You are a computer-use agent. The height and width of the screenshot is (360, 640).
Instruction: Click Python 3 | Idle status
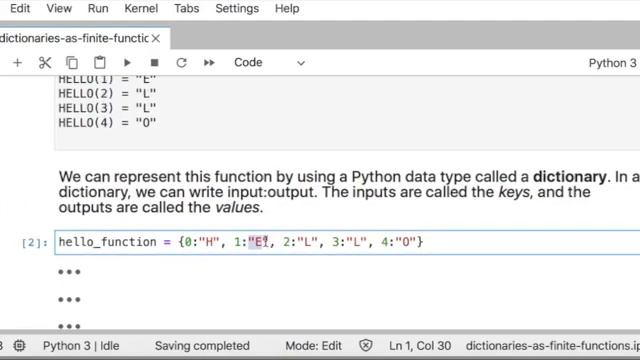[81, 346]
